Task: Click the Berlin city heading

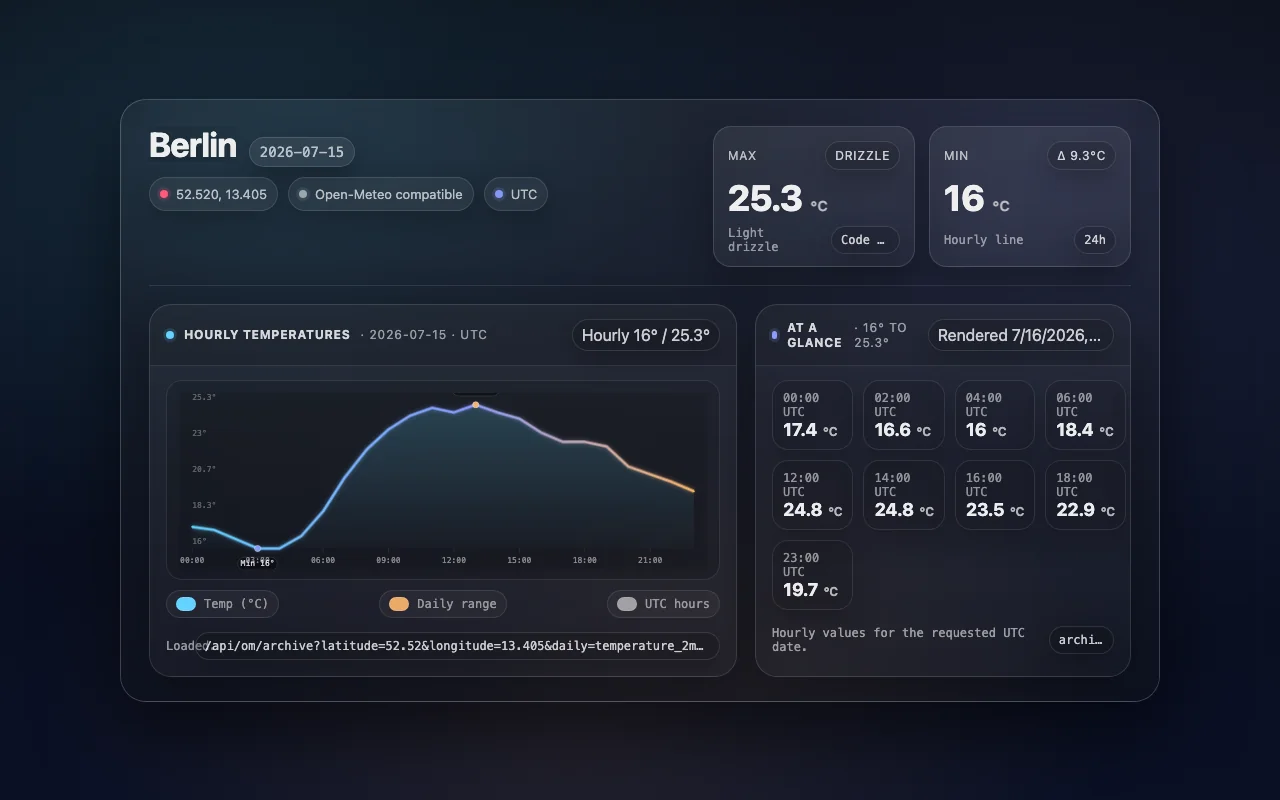Action: pos(193,146)
